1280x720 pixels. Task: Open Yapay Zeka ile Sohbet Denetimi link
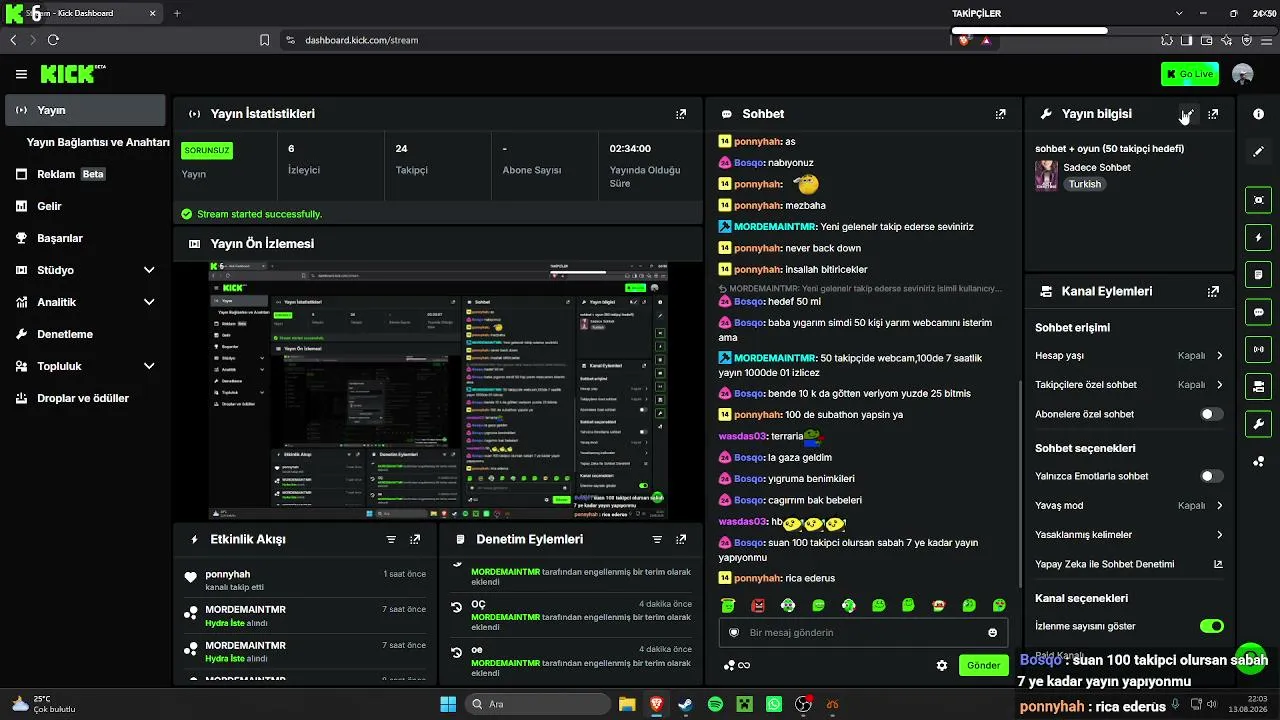(1129, 564)
